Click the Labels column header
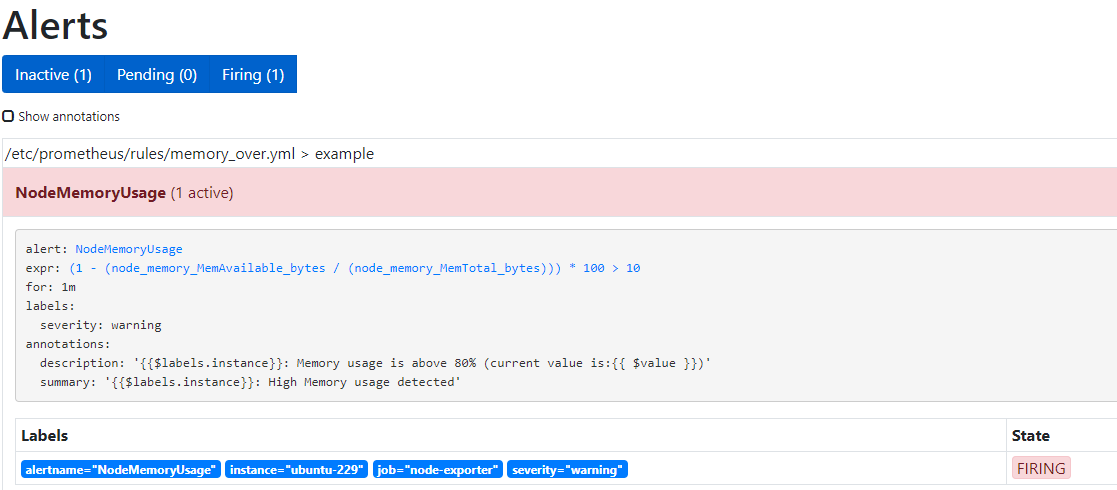The width and height of the screenshot is (1117, 490). 44,436
